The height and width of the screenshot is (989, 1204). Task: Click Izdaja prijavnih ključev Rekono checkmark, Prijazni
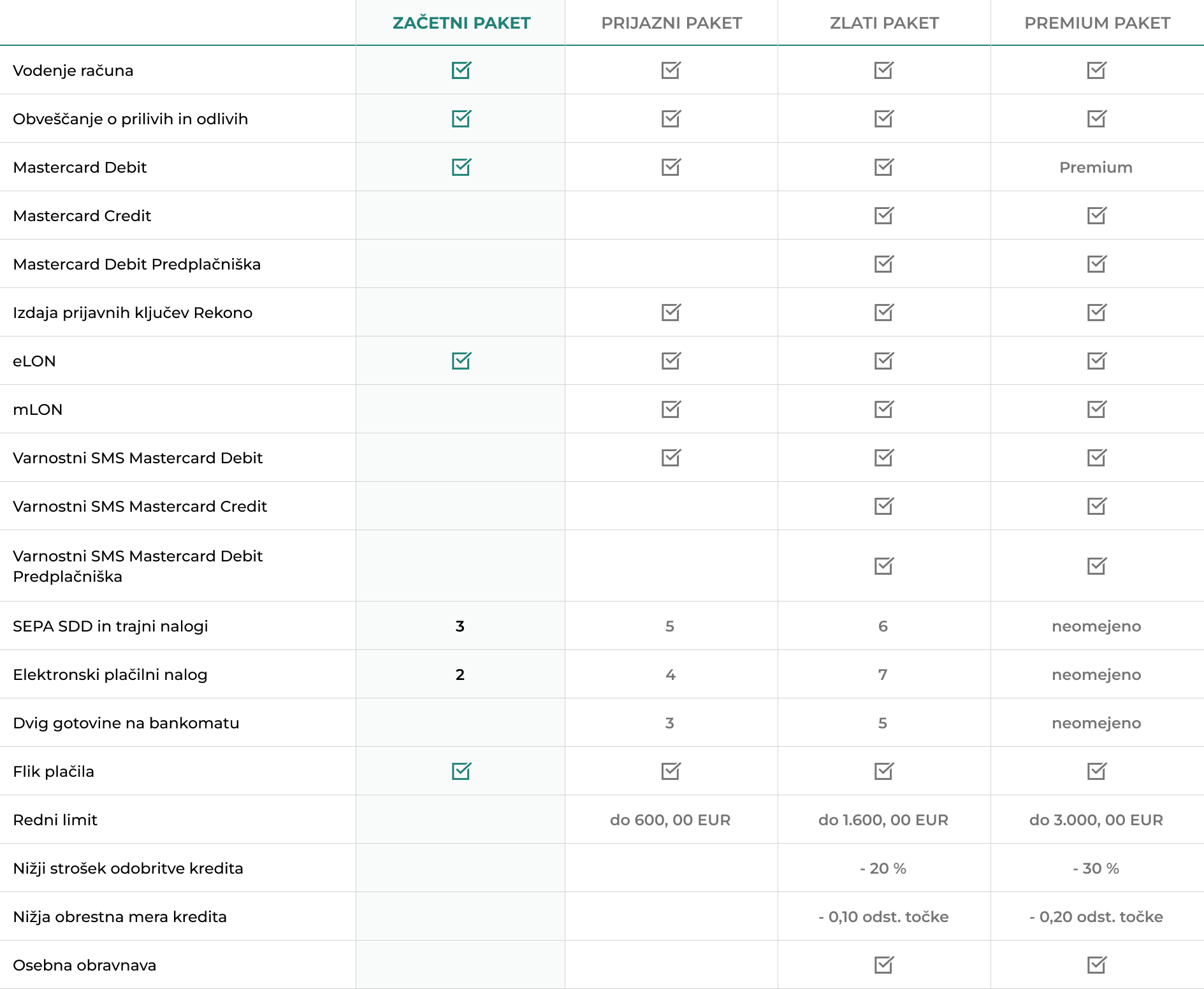coord(671,312)
